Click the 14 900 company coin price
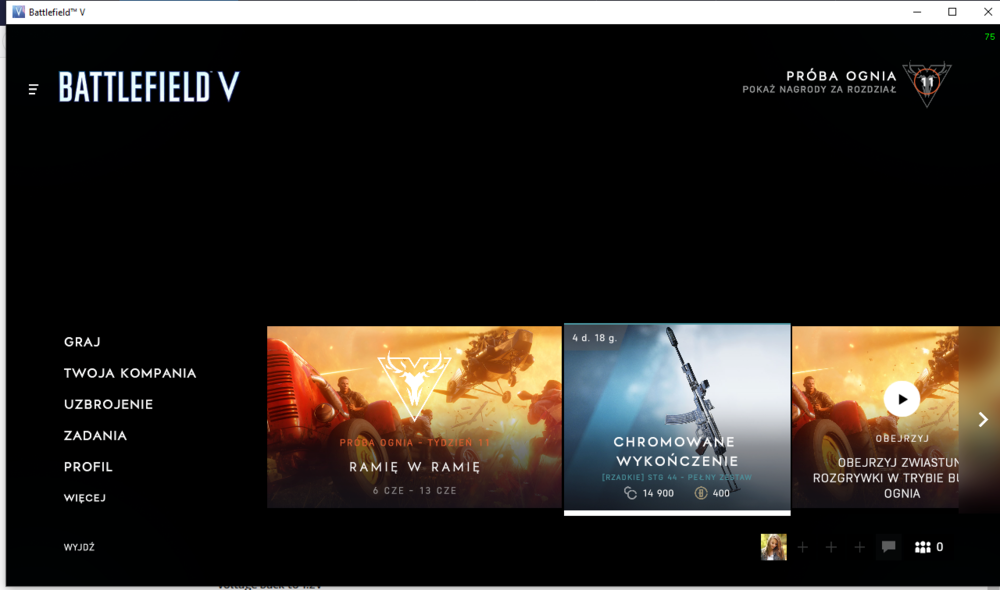This screenshot has height=590, width=1000. click(649, 493)
